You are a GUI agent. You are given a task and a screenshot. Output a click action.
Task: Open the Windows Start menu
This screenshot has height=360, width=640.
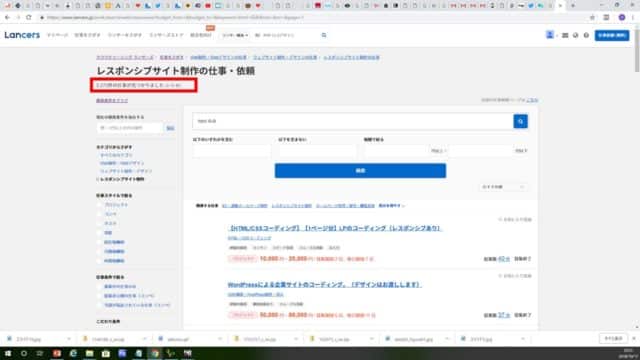8,353
